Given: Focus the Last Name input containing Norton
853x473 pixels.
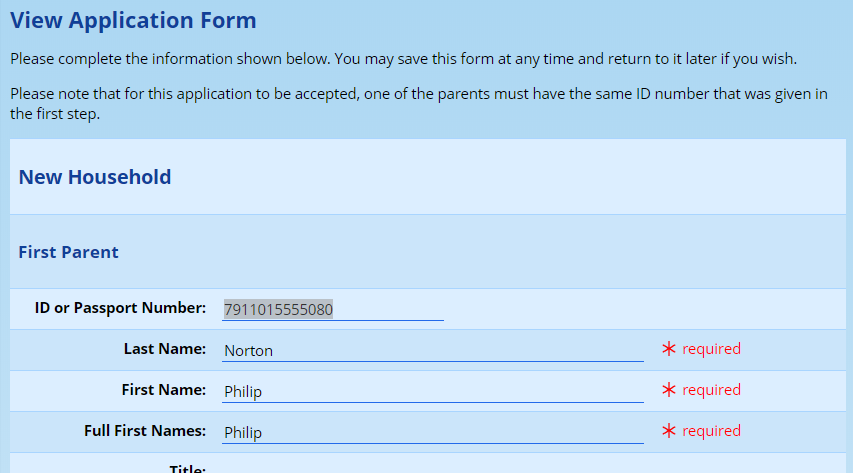Looking at the screenshot, I should [432, 350].
